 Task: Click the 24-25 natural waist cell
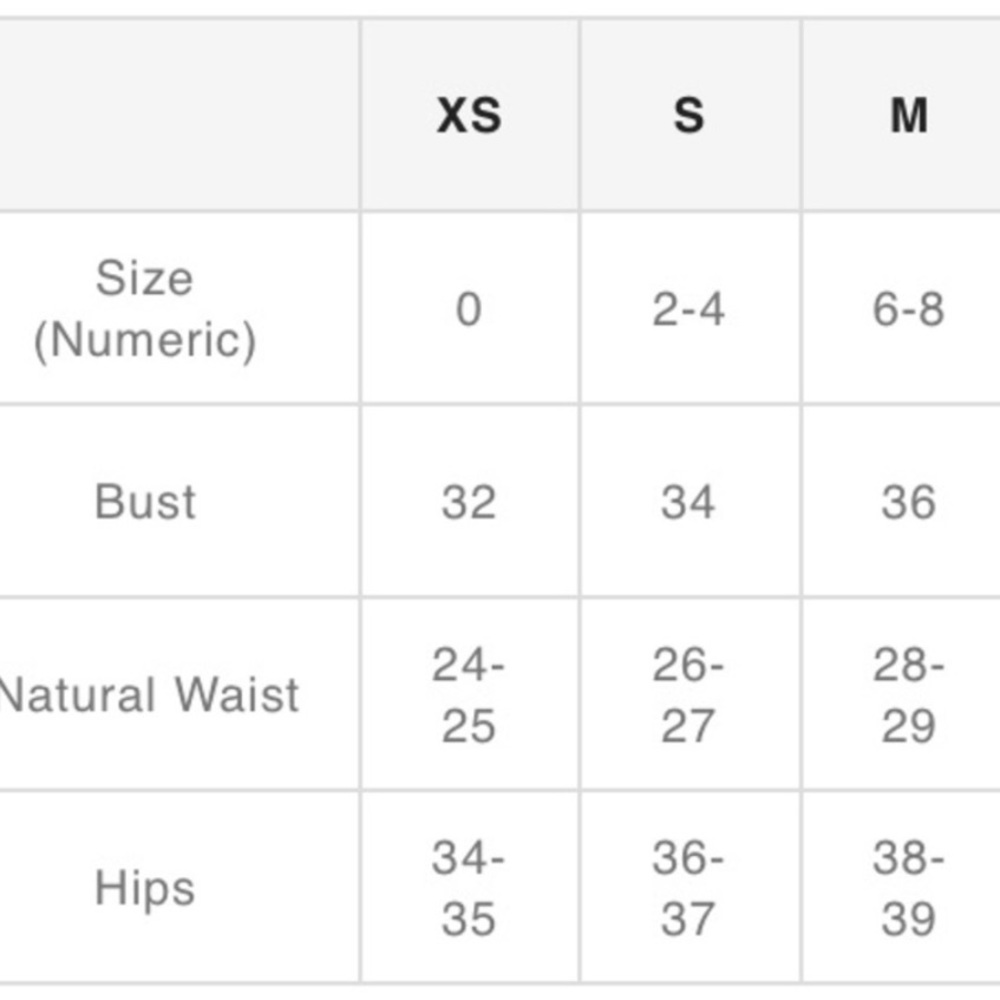point(469,695)
